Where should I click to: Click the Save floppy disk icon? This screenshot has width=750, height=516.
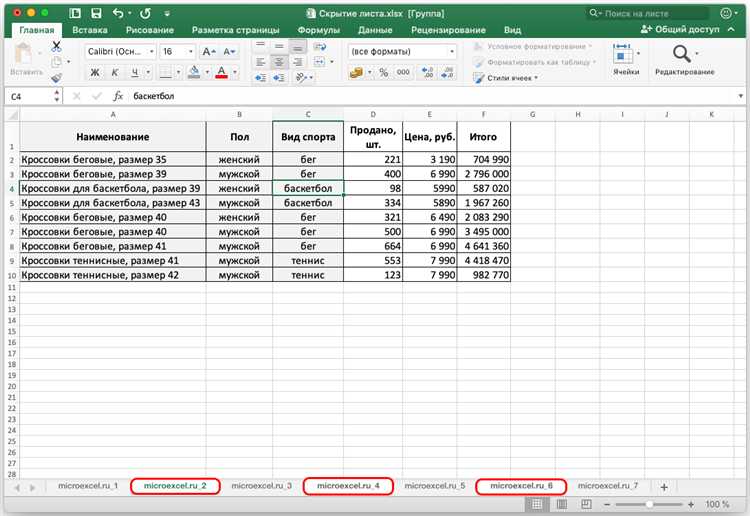coord(96,13)
